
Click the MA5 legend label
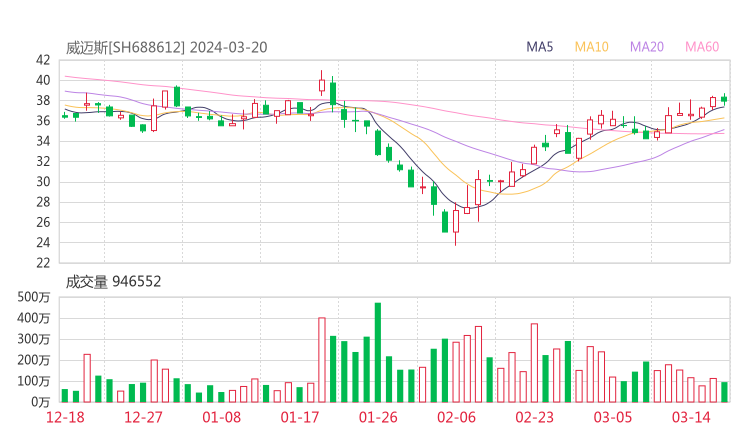(539, 47)
